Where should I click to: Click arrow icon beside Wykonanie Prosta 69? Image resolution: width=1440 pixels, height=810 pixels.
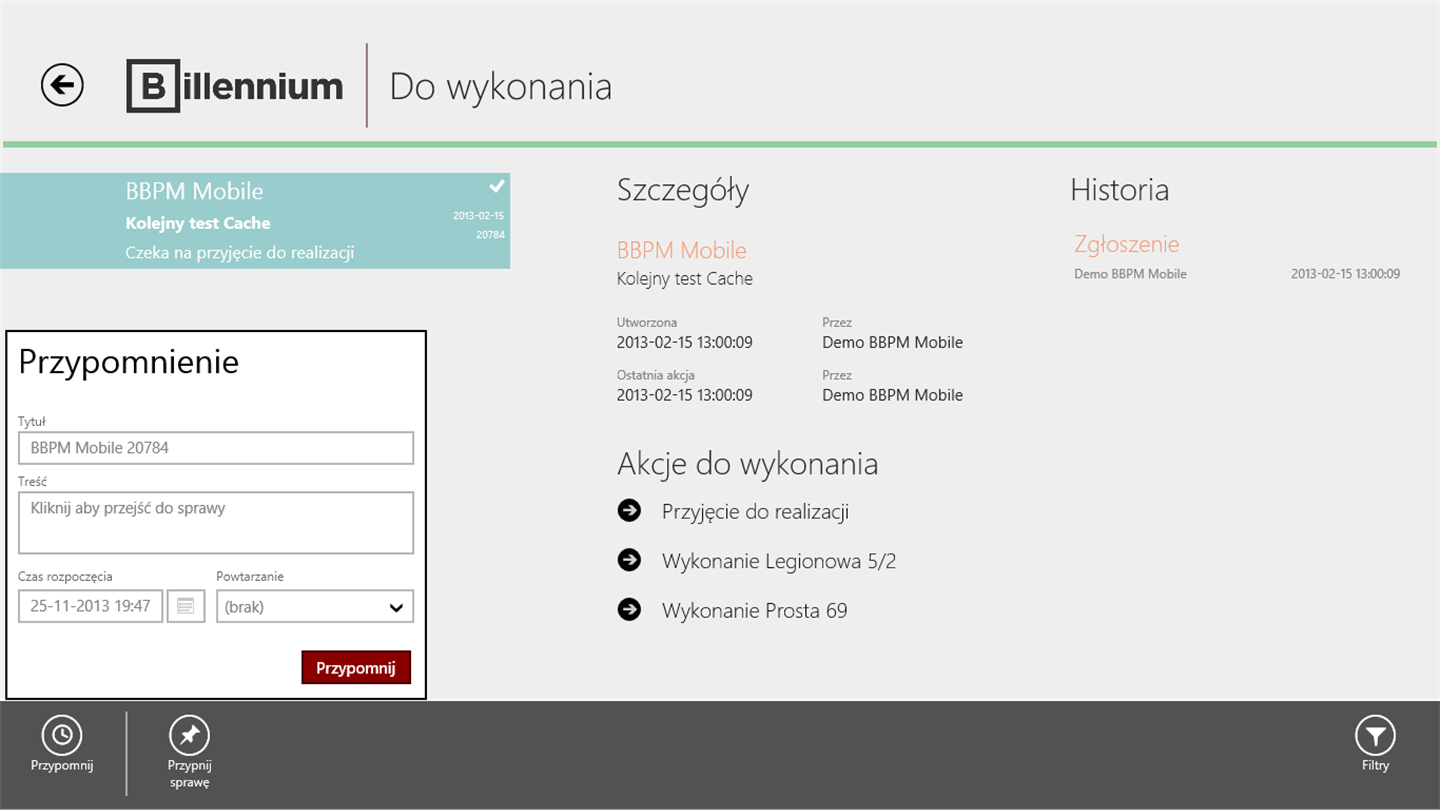pos(629,609)
